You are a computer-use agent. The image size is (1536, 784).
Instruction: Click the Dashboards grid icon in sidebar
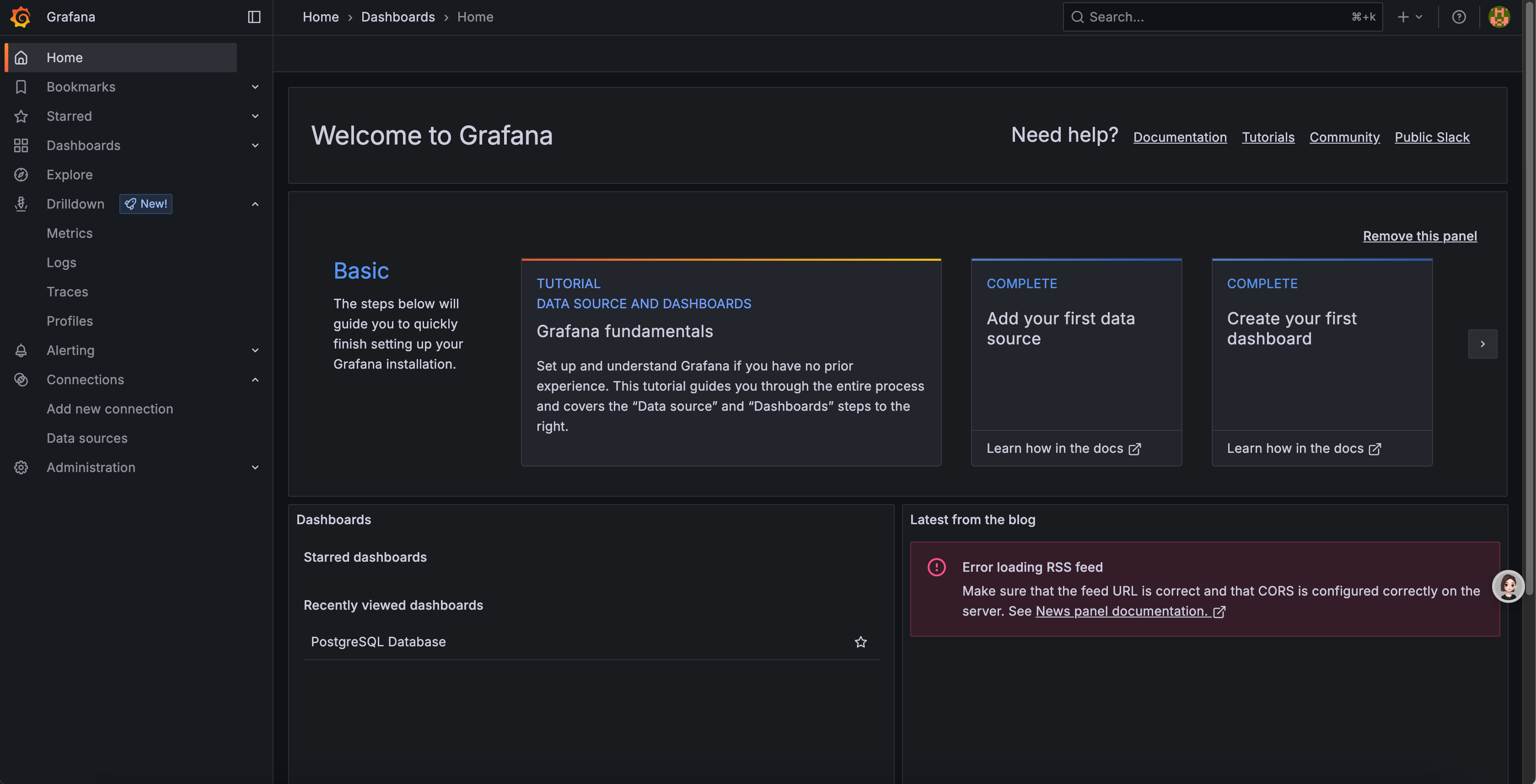coord(21,145)
